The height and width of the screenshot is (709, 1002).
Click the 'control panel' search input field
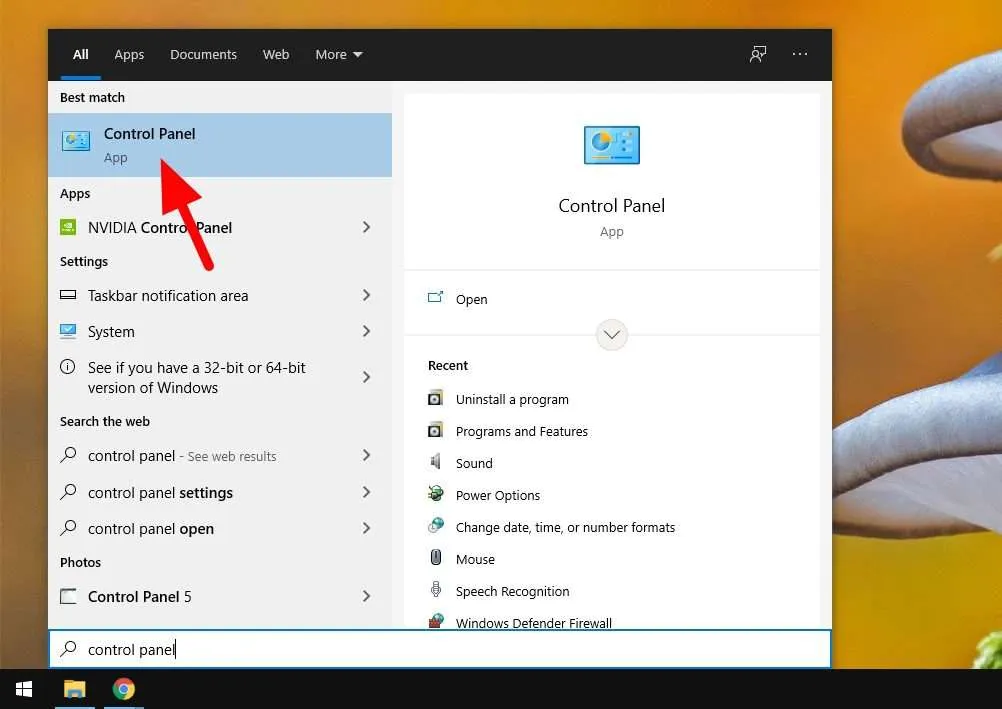click(440, 649)
